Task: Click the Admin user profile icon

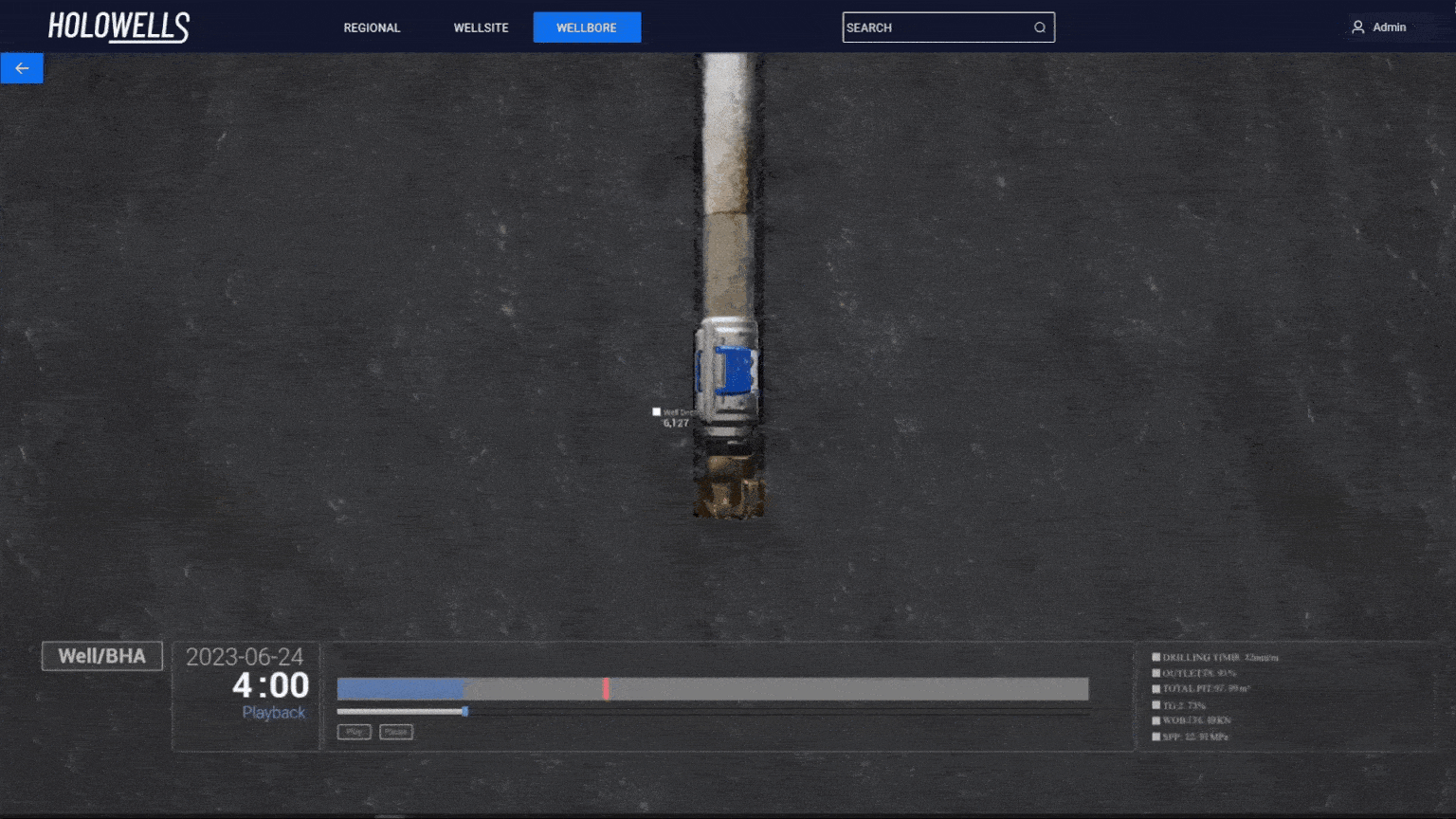Action: (x=1357, y=27)
